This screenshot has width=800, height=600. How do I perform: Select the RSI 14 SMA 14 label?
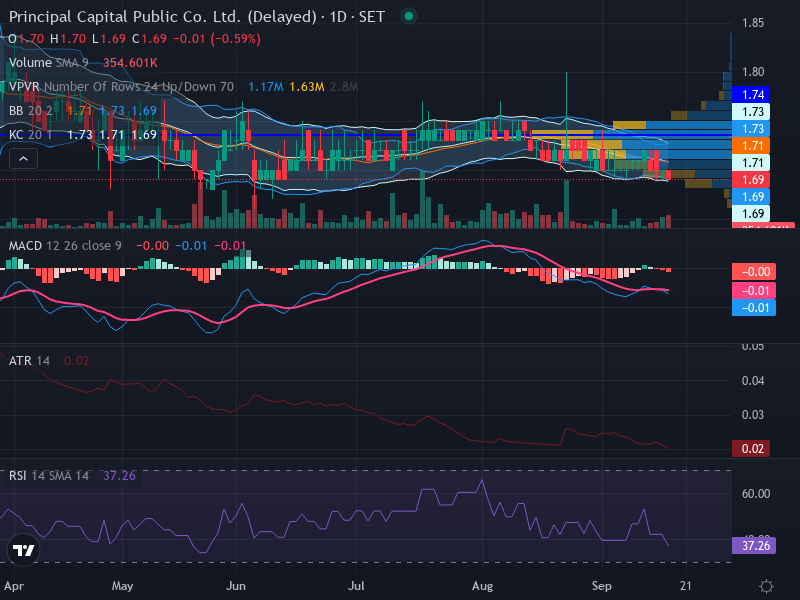48,476
